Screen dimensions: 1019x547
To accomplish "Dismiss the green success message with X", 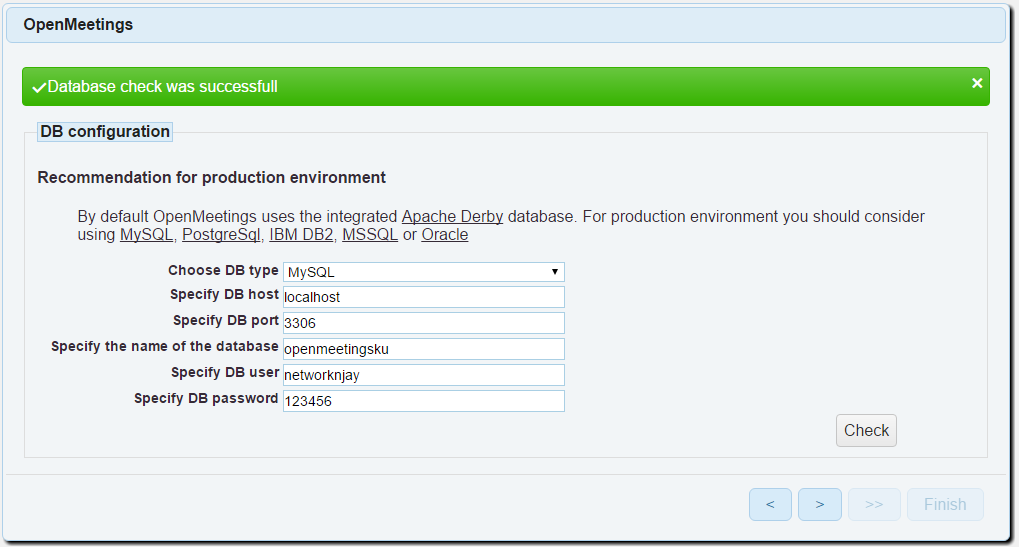I will pyautogui.click(x=977, y=83).
